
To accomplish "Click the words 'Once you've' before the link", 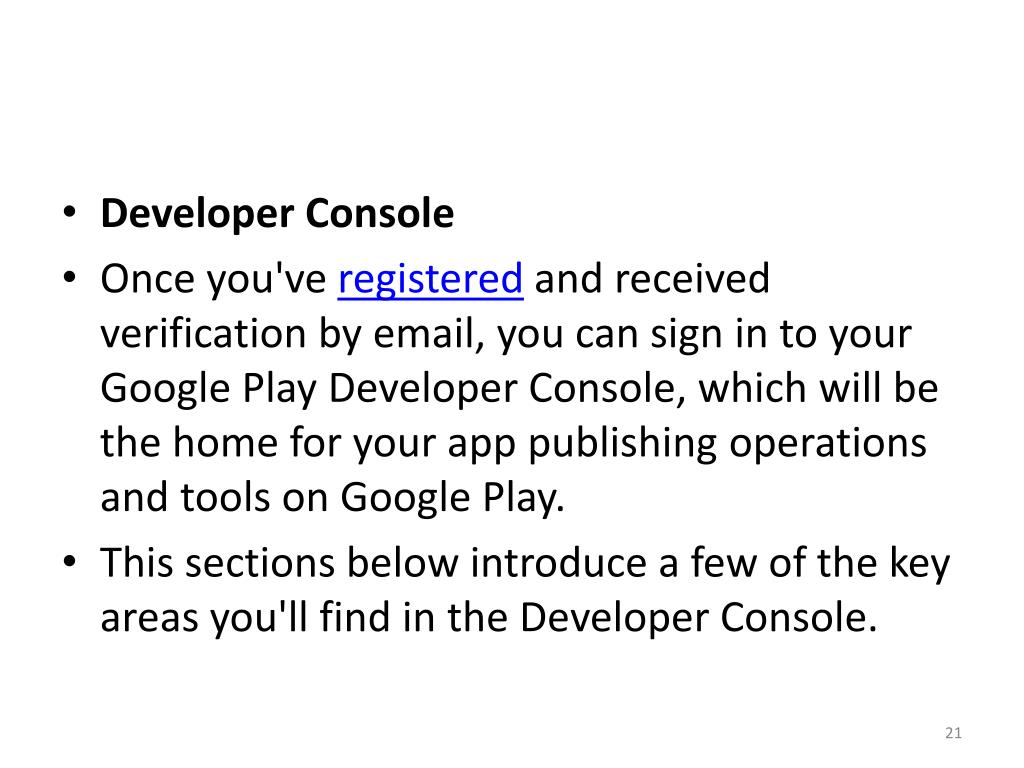I will (213, 280).
